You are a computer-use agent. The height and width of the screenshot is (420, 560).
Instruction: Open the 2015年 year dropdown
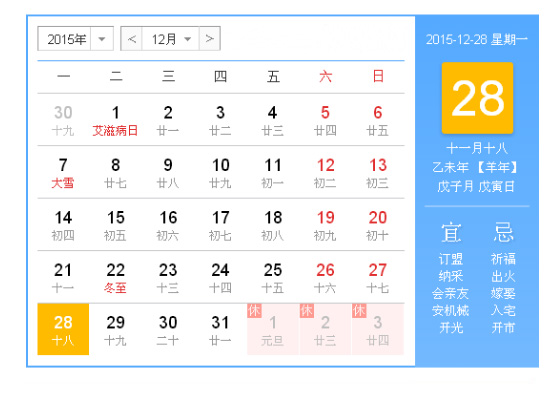click(75, 39)
